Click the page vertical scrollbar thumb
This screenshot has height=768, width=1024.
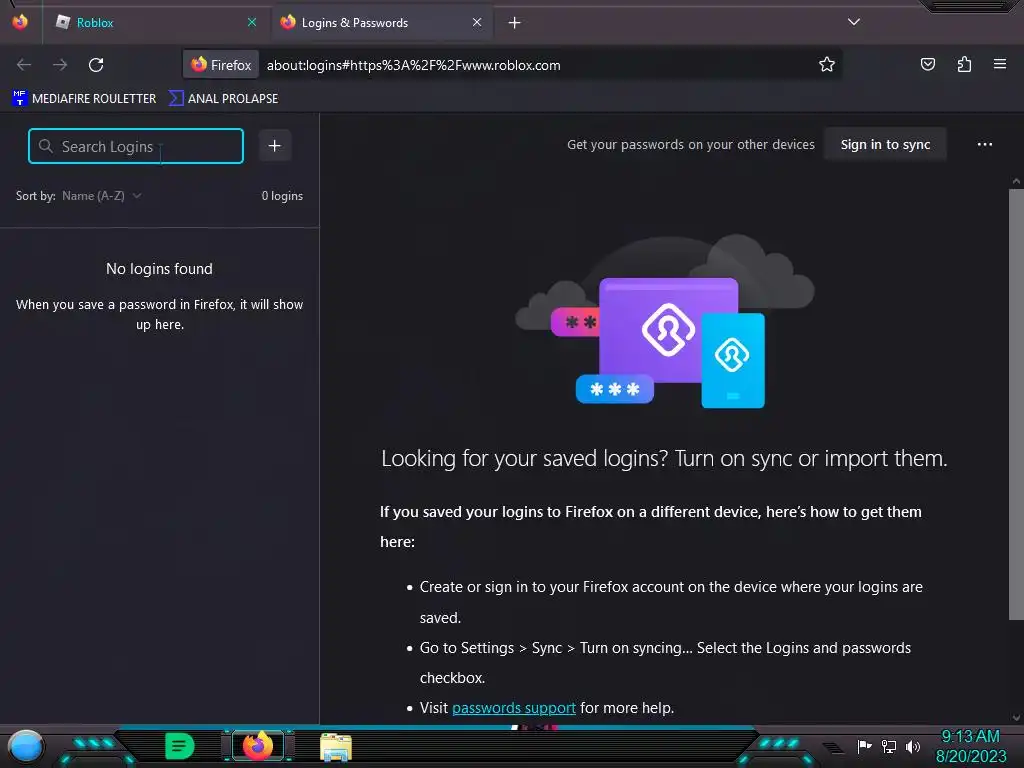point(1016,404)
